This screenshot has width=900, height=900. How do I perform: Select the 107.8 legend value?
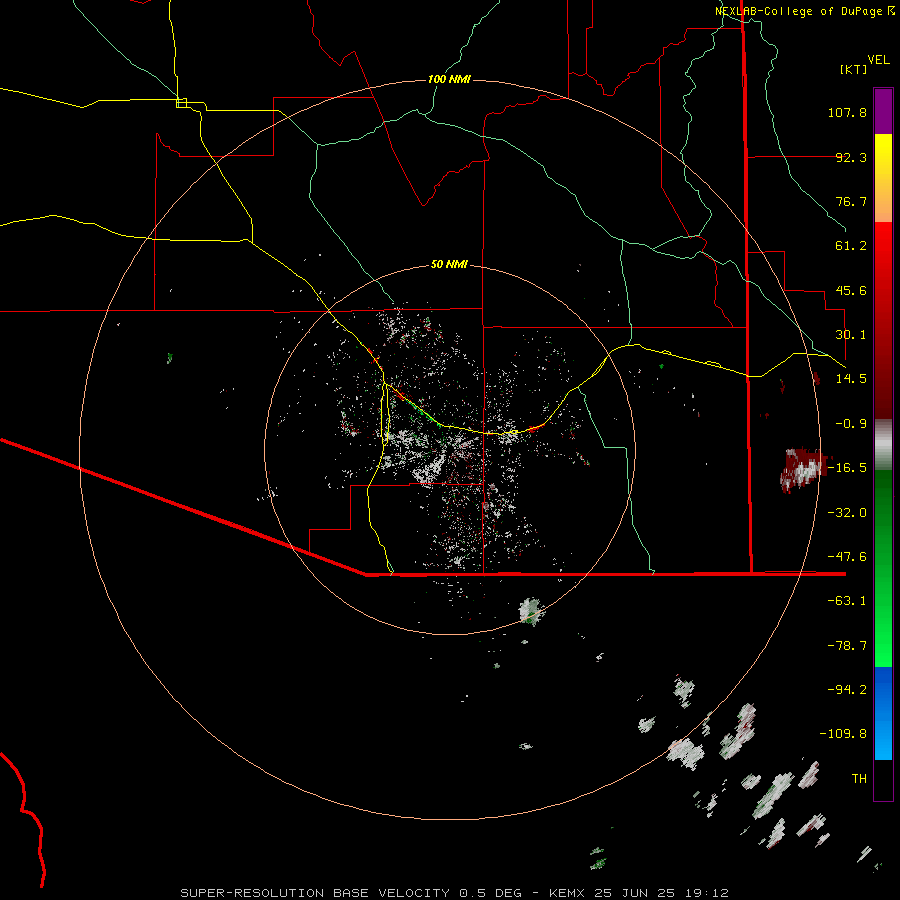click(847, 112)
